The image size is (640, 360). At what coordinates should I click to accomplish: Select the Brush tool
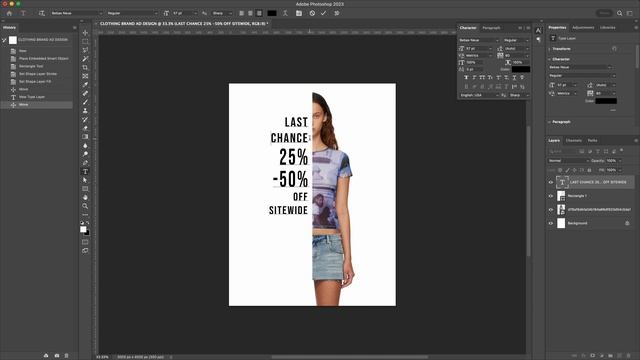85,102
